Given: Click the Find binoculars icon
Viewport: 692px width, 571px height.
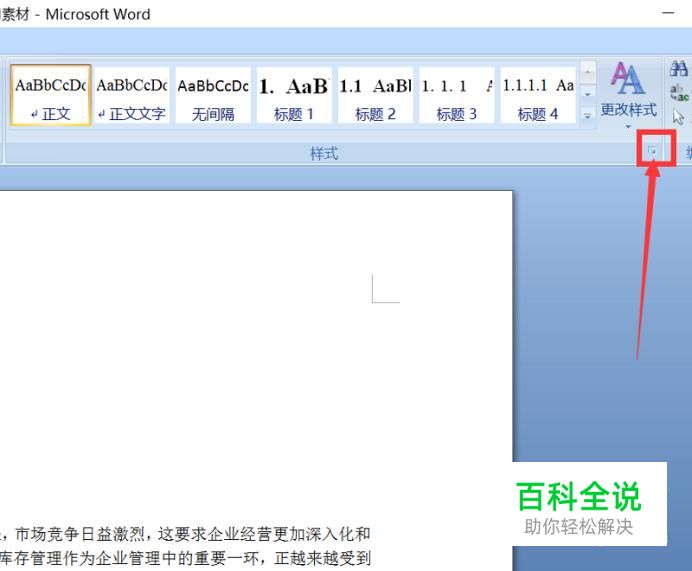Looking at the screenshot, I should click(x=679, y=69).
